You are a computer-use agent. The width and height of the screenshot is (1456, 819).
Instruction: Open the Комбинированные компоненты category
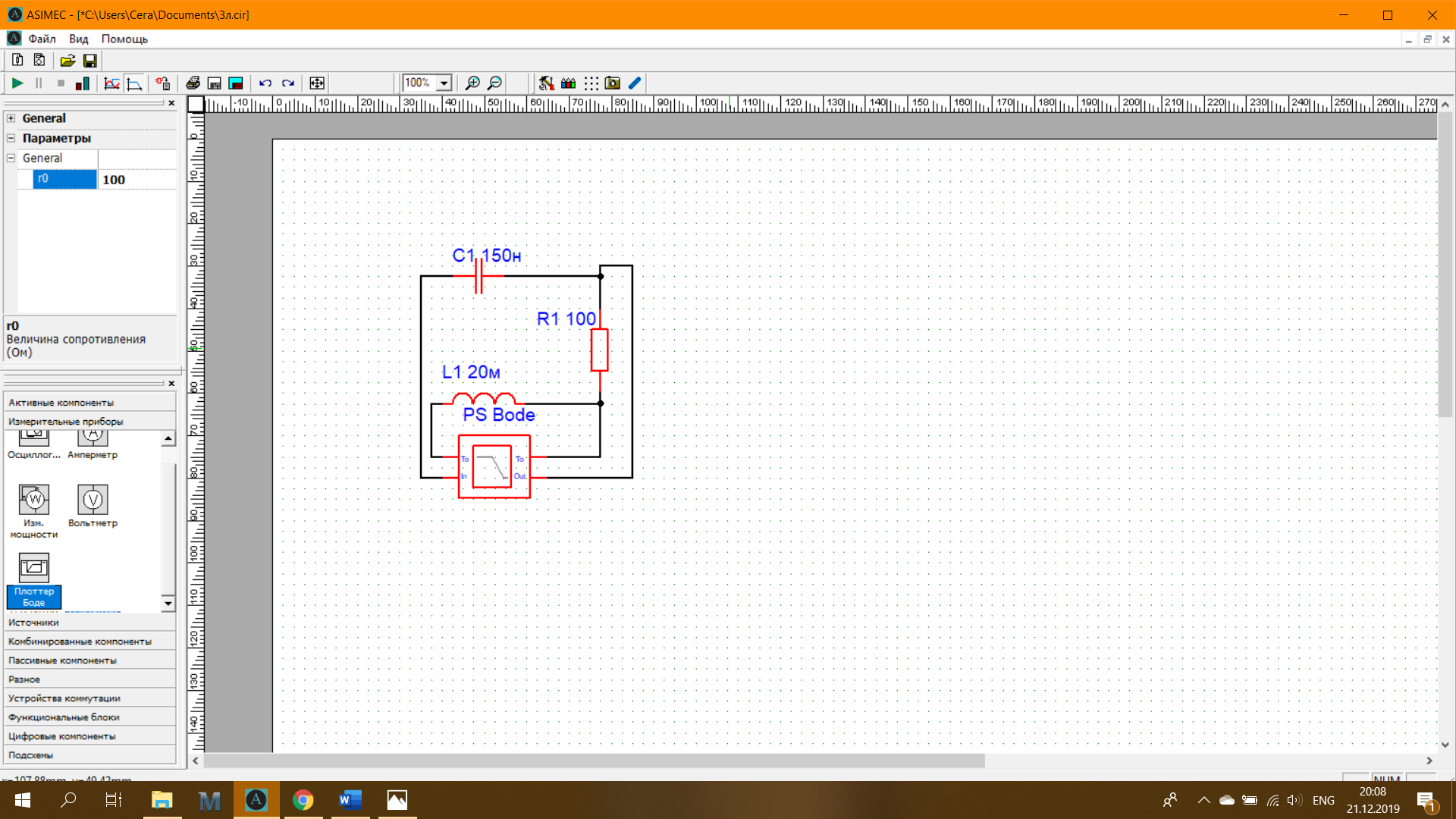click(89, 642)
